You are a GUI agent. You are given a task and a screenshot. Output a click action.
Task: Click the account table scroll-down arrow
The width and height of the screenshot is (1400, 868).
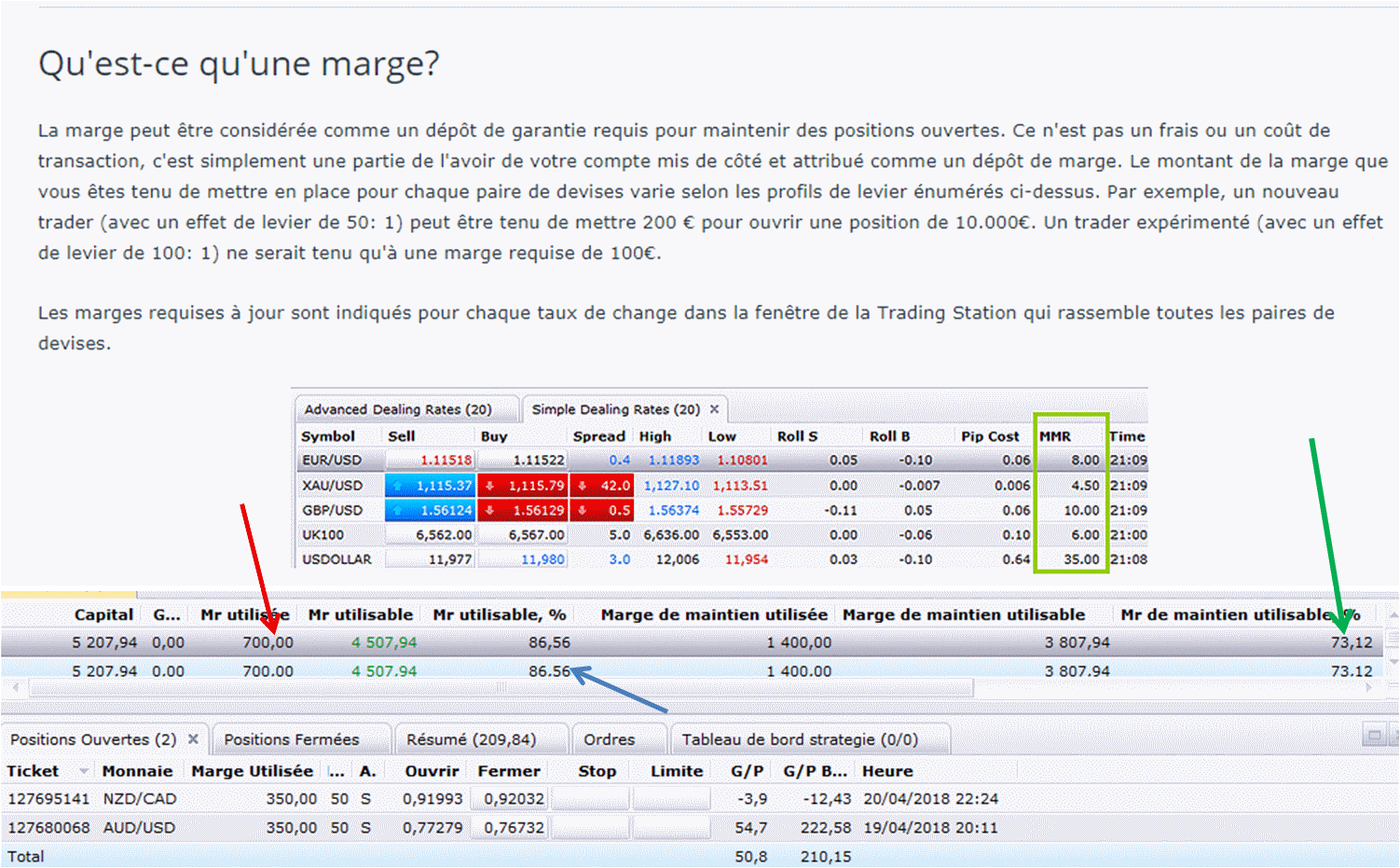[x=1393, y=661]
